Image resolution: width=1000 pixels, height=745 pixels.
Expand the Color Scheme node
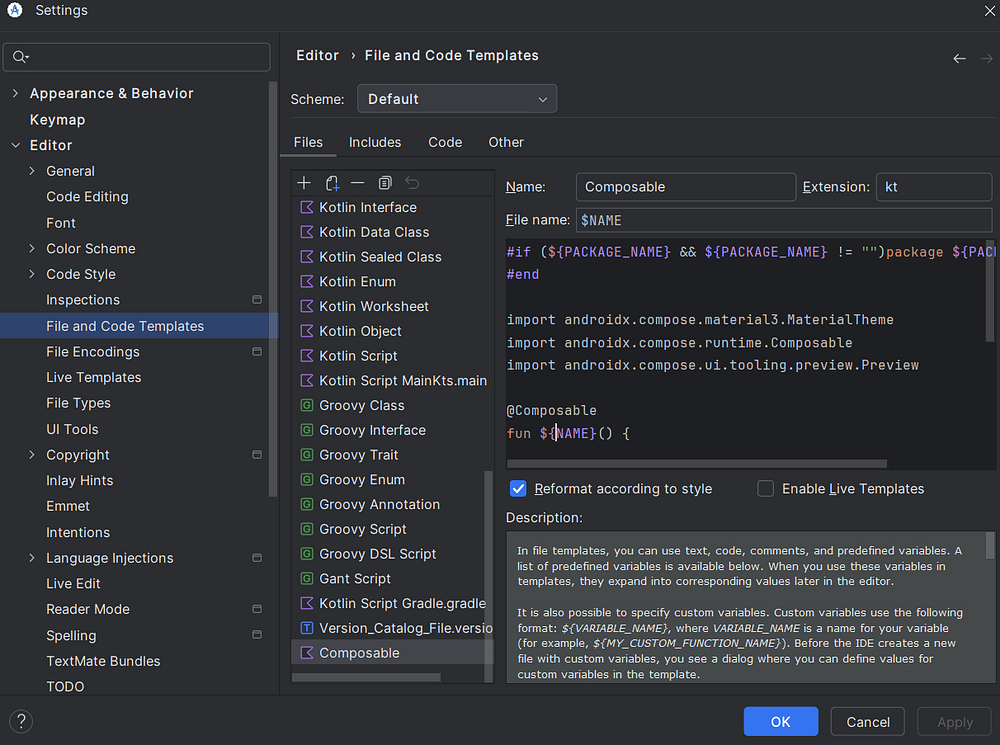[x=32, y=249]
